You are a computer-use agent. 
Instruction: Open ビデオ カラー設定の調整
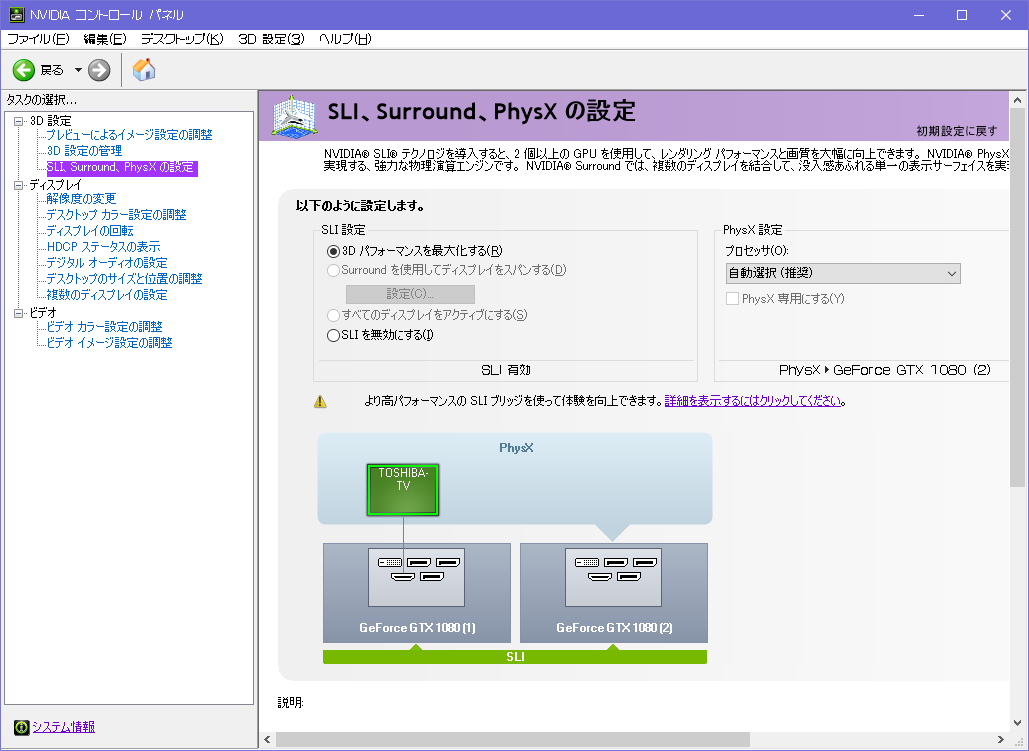[104, 326]
